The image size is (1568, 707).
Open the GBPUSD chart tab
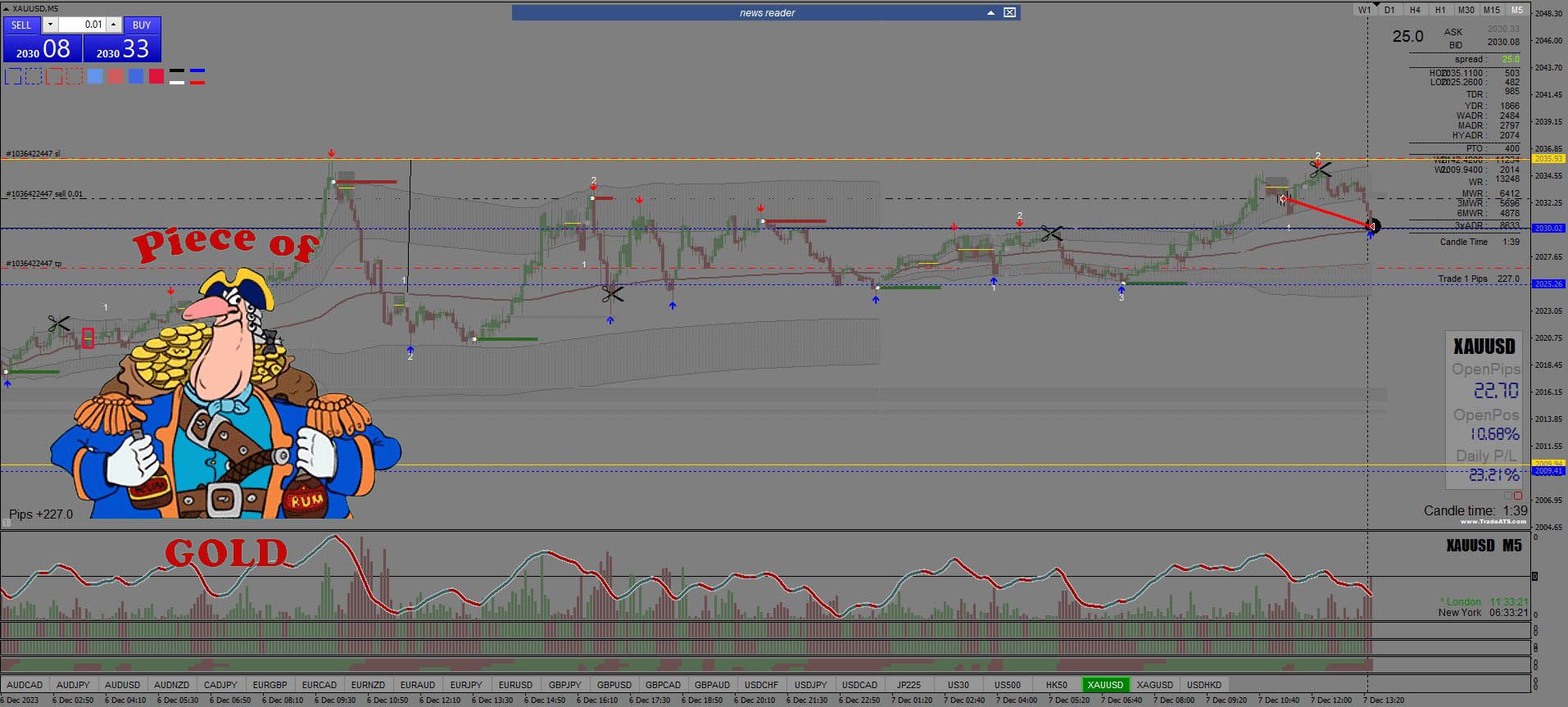(x=614, y=685)
